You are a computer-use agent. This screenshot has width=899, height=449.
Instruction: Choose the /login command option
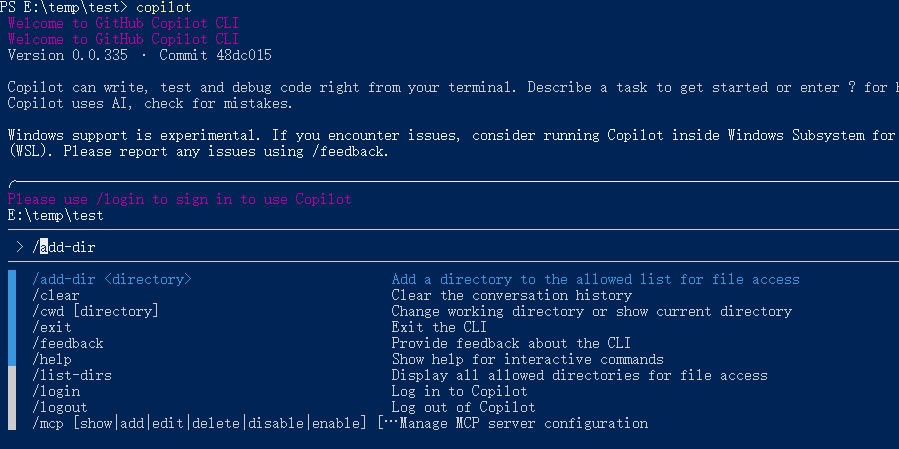(56, 392)
